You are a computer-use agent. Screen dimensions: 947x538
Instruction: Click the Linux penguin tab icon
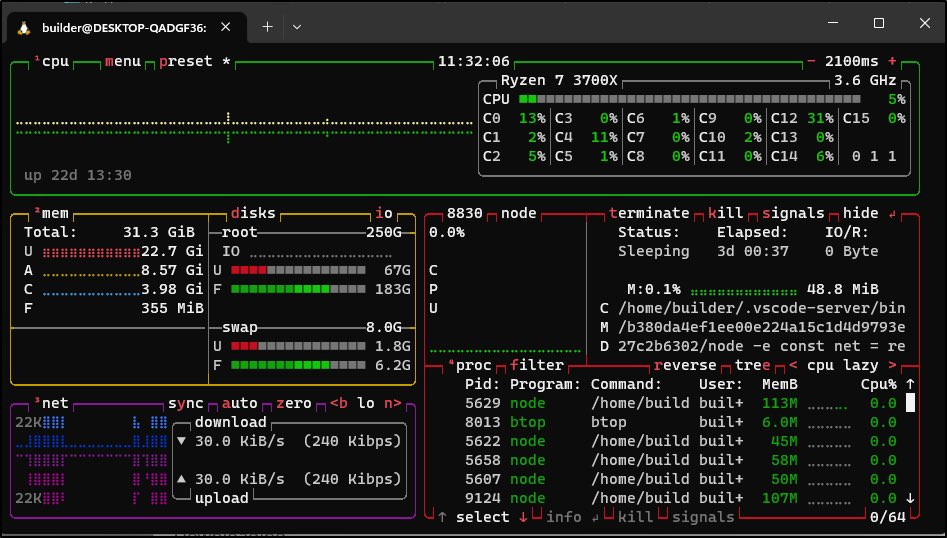[x=24, y=27]
